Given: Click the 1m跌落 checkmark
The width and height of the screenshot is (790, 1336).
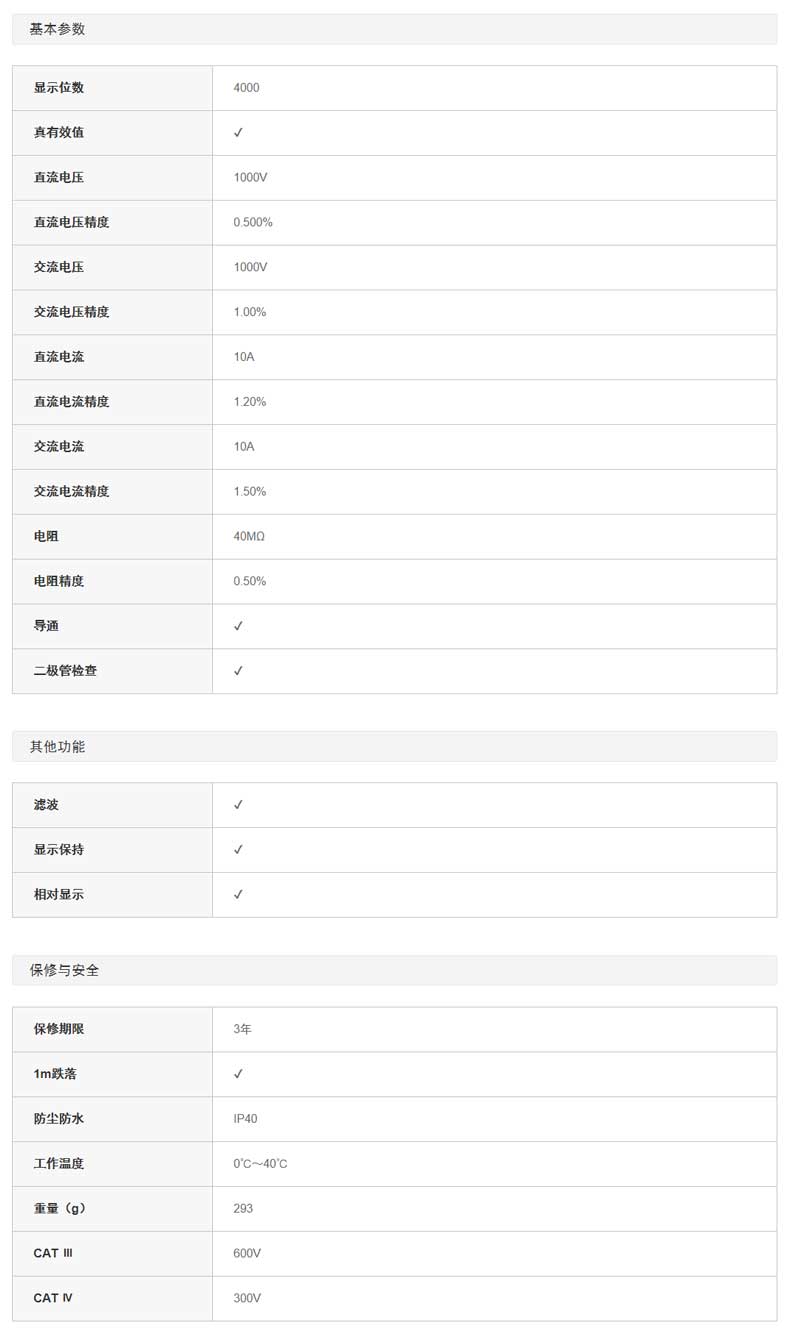Looking at the screenshot, I should [x=238, y=1074].
